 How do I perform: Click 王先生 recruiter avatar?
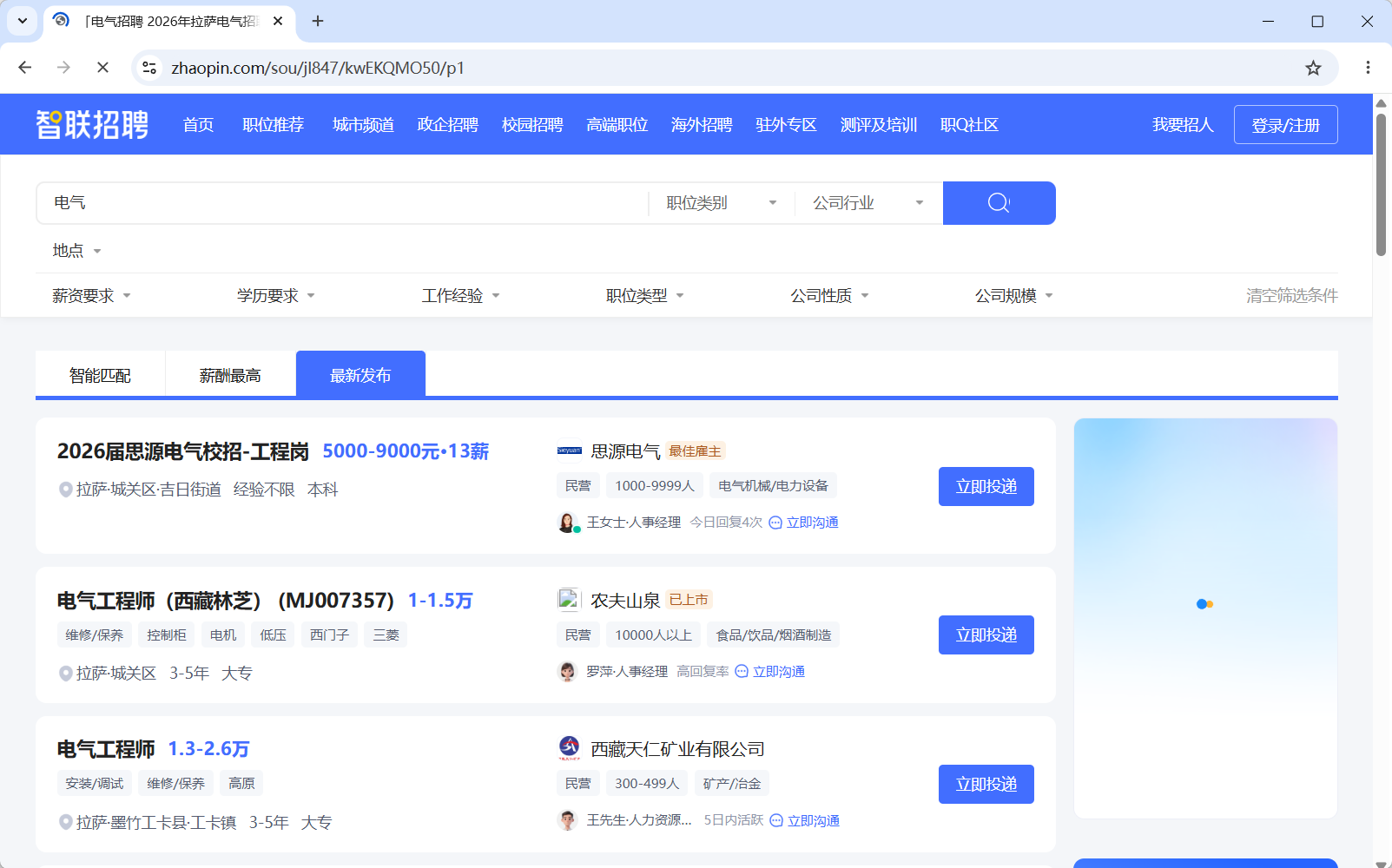[x=568, y=820]
